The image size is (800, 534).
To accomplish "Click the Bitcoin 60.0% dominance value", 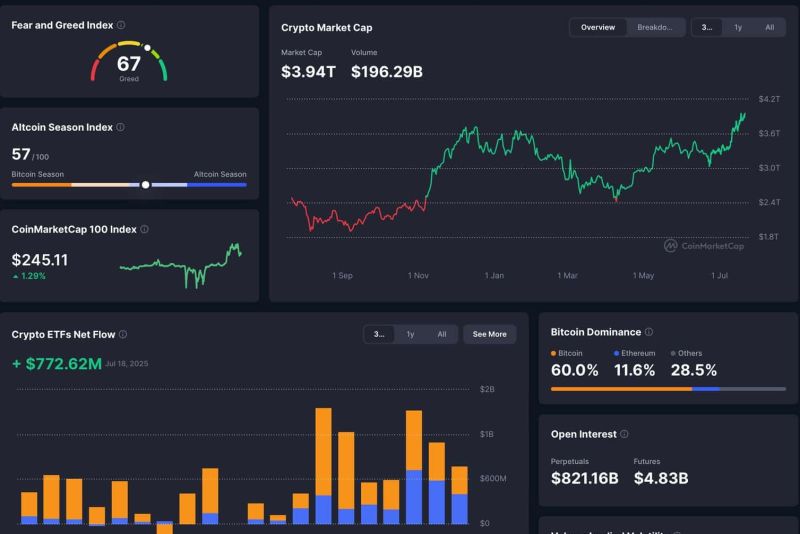I will (574, 370).
